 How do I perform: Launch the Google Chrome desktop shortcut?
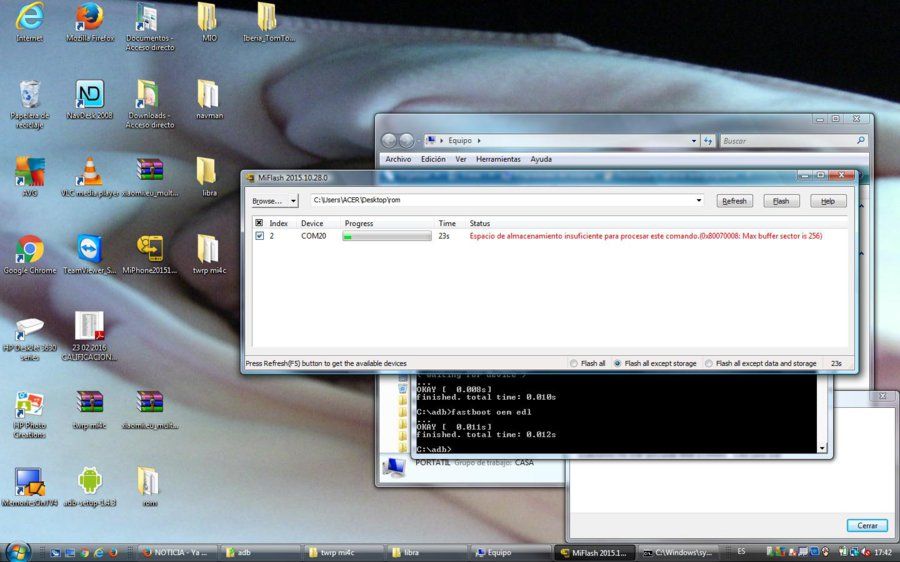pyautogui.click(x=29, y=254)
